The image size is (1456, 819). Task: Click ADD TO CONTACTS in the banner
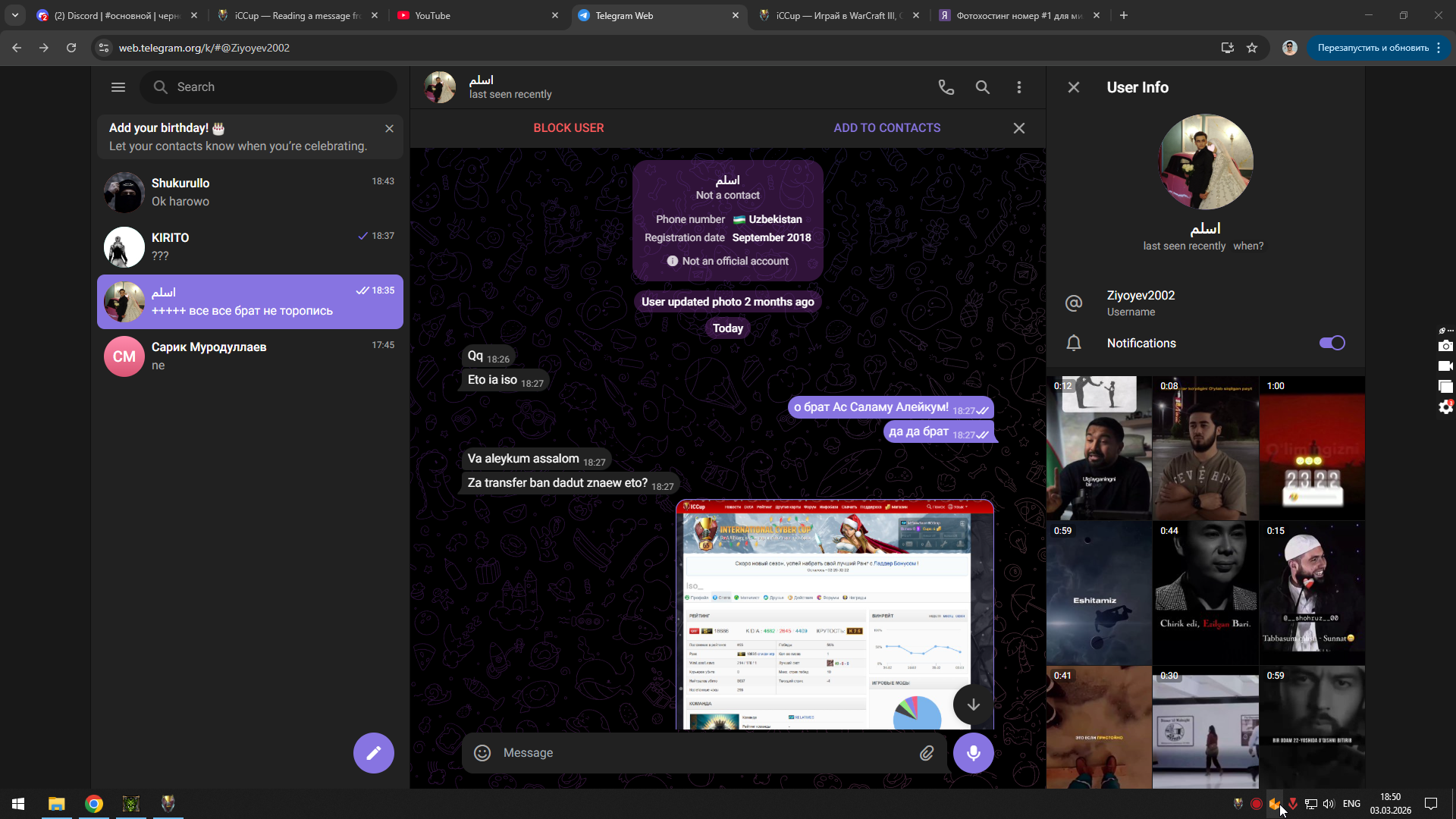886,128
